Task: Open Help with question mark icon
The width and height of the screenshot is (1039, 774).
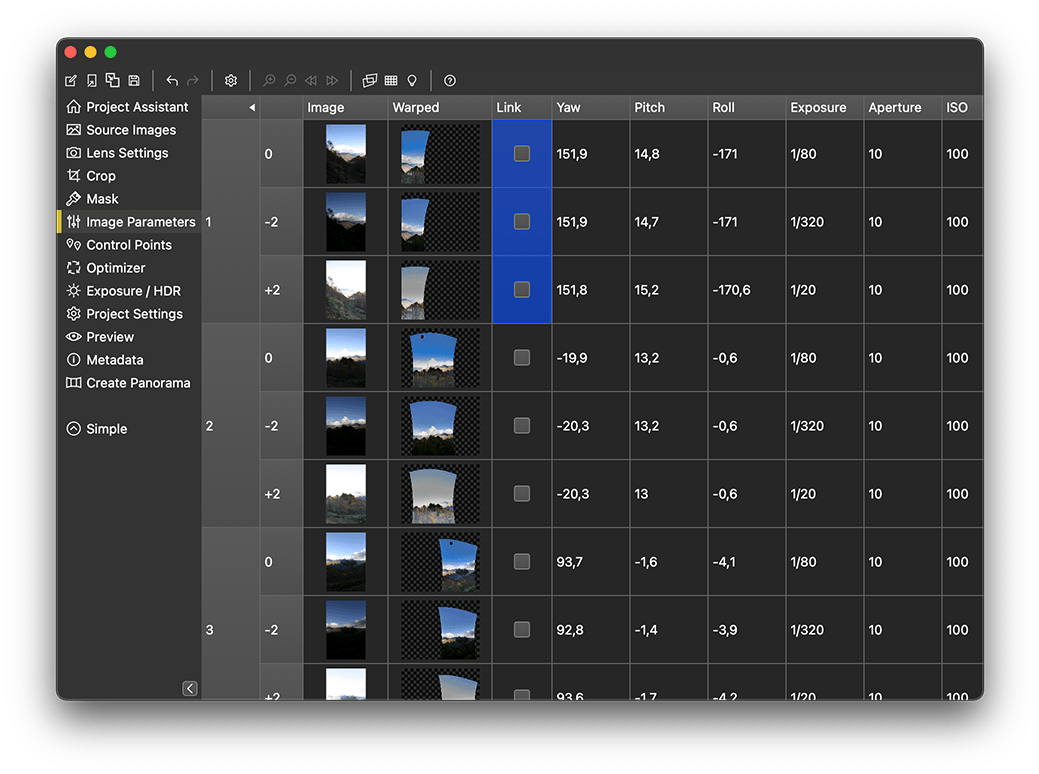Action: pos(450,80)
